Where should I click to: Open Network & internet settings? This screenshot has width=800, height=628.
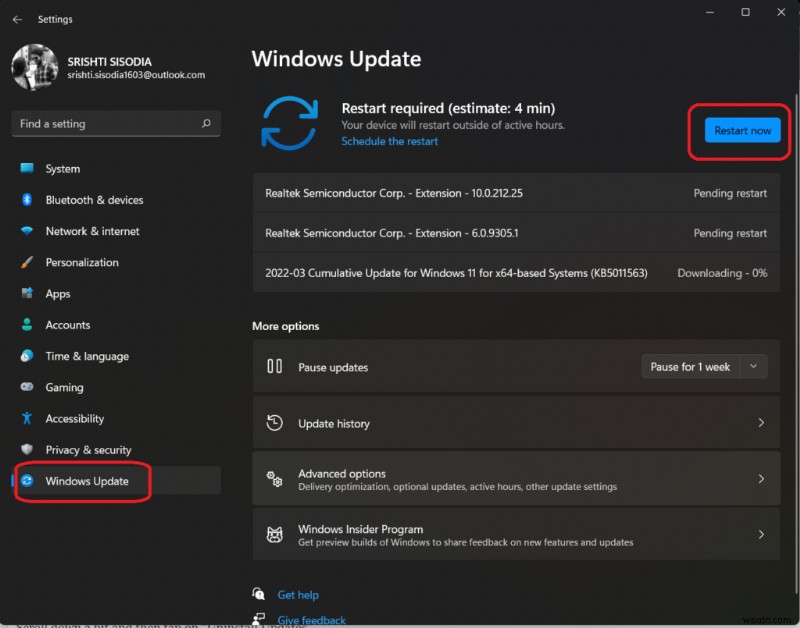(x=95, y=231)
